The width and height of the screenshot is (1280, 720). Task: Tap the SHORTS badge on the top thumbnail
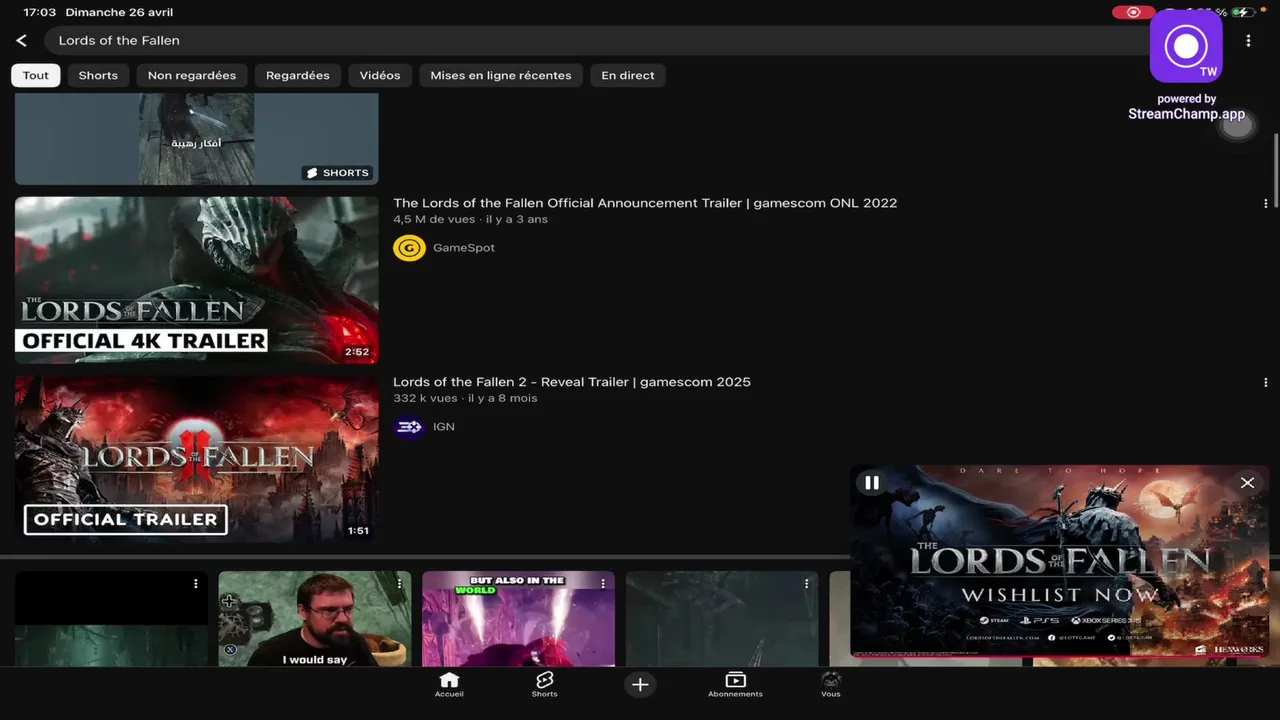point(338,173)
